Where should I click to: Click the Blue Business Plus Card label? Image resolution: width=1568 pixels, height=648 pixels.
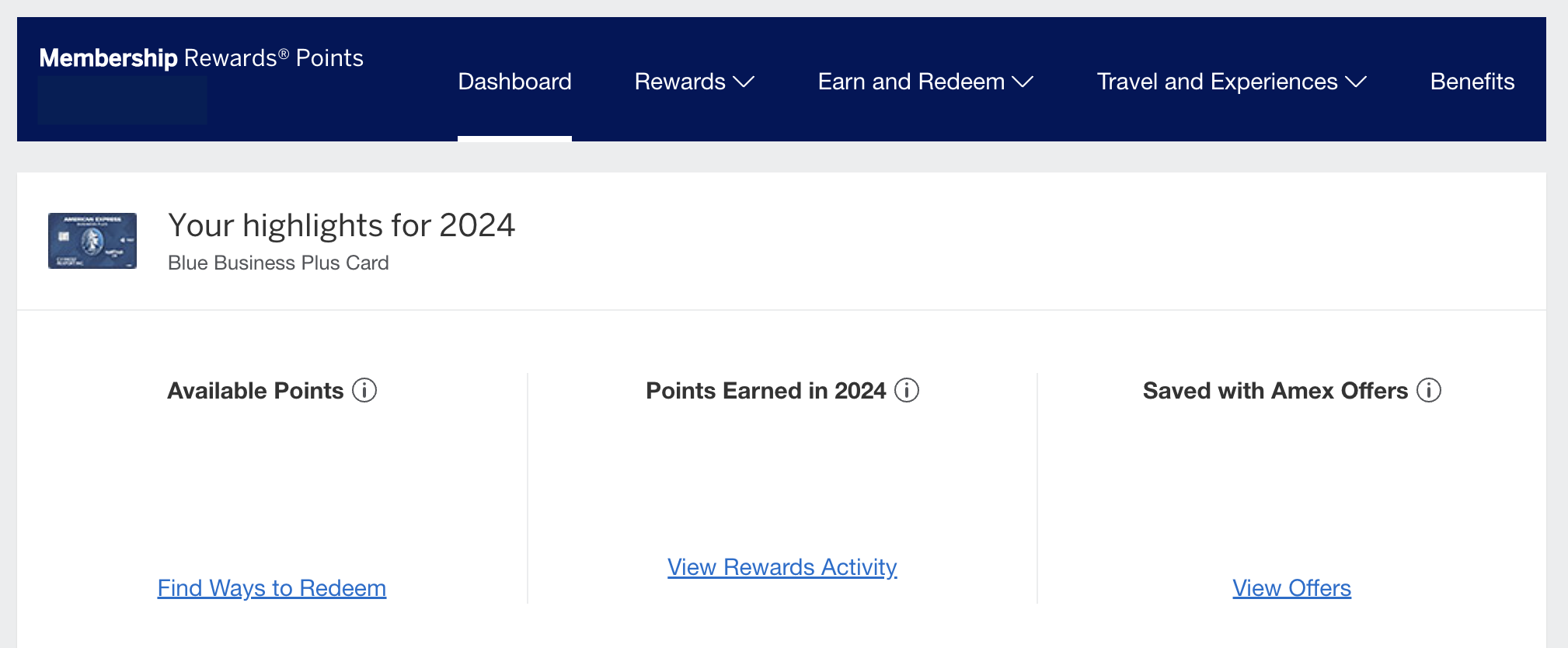[x=278, y=263]
